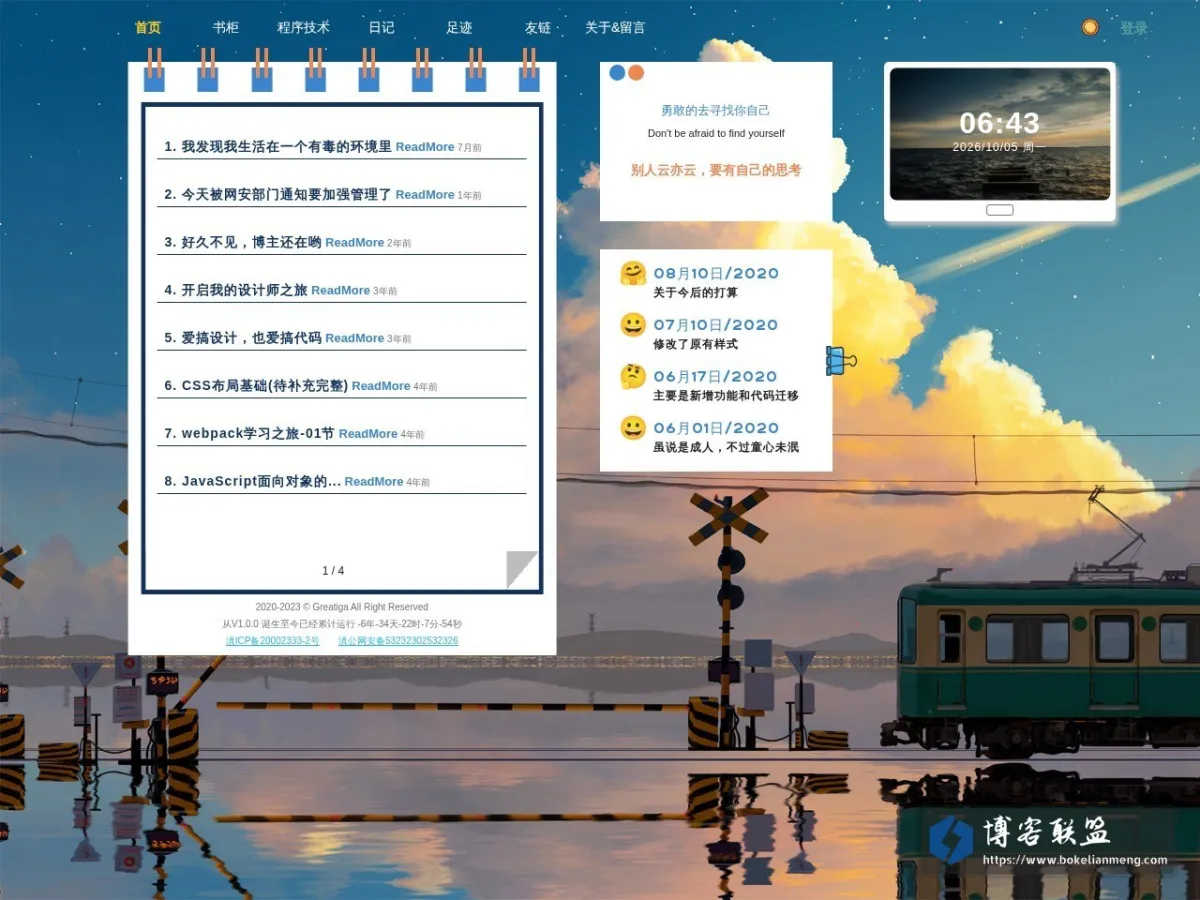Click the hugging emoji for 08月10日/2020
The width and height of the screenshot is (1200, 900).
(x=633, y=273)
